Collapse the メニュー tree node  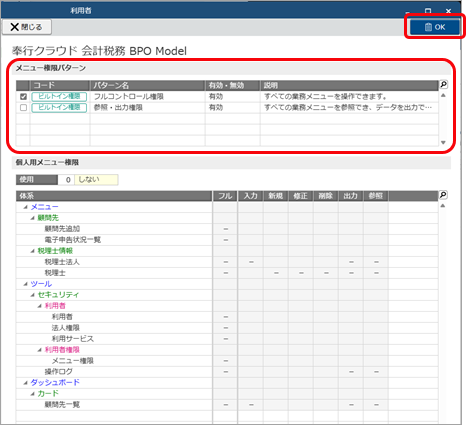(x=26, y=207)
